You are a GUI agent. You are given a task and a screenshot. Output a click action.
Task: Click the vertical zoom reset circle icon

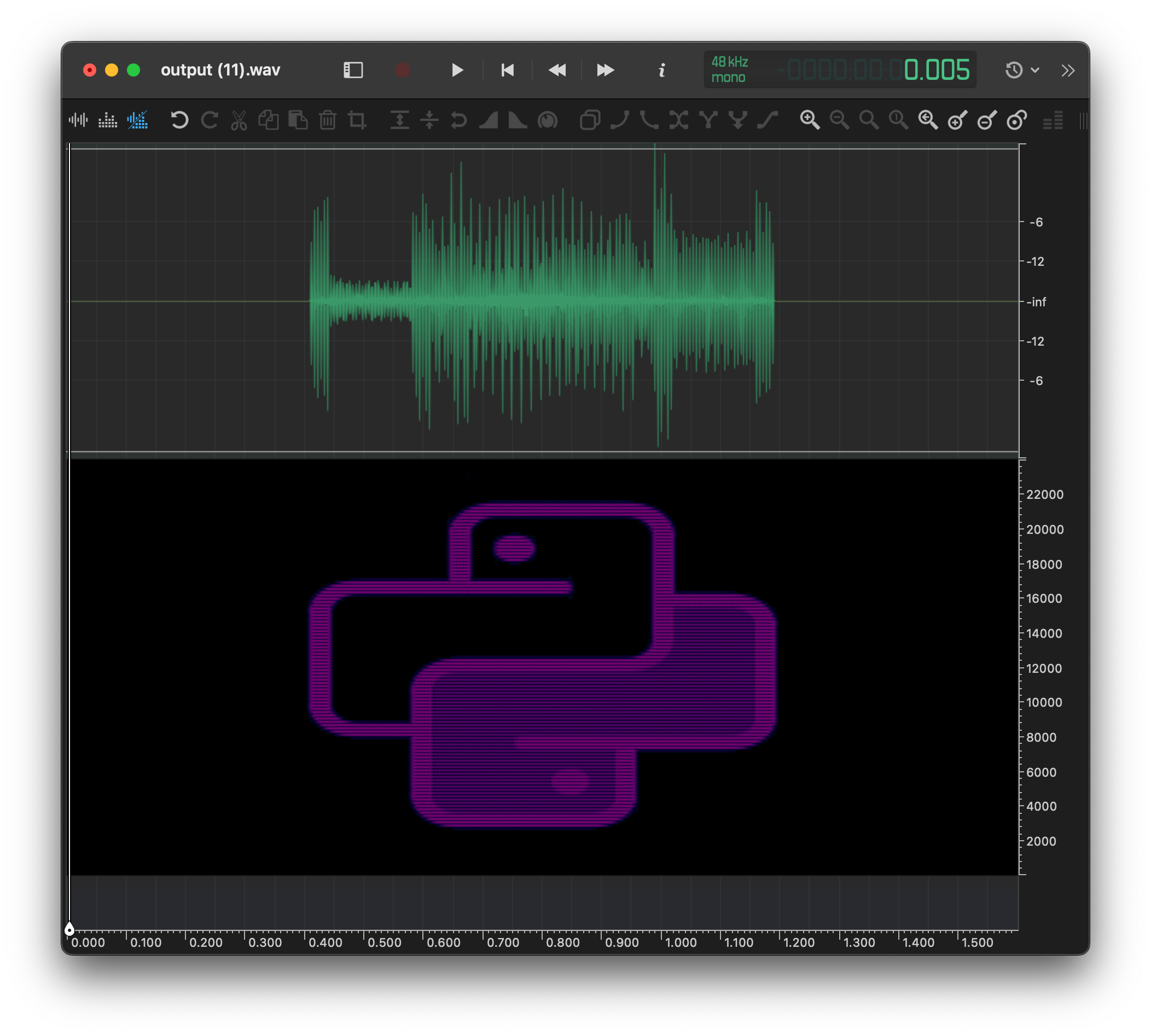[x=1016, y=120]
